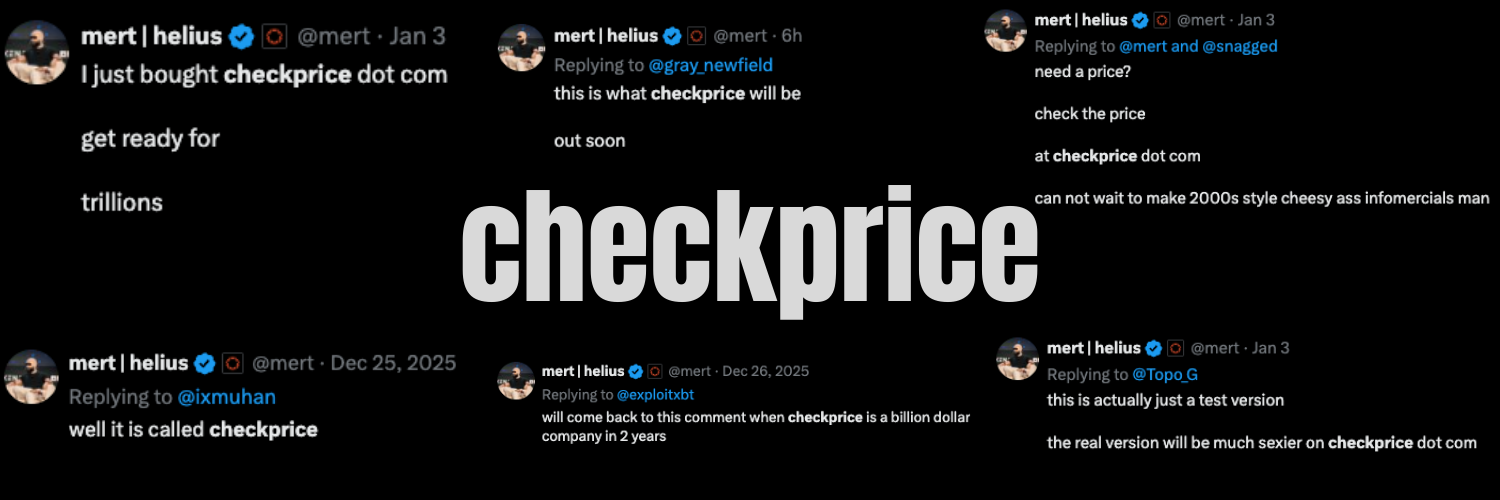Click the verified badge in the @ixmuhan reply
1500x500 pixels.
(205, 363)
